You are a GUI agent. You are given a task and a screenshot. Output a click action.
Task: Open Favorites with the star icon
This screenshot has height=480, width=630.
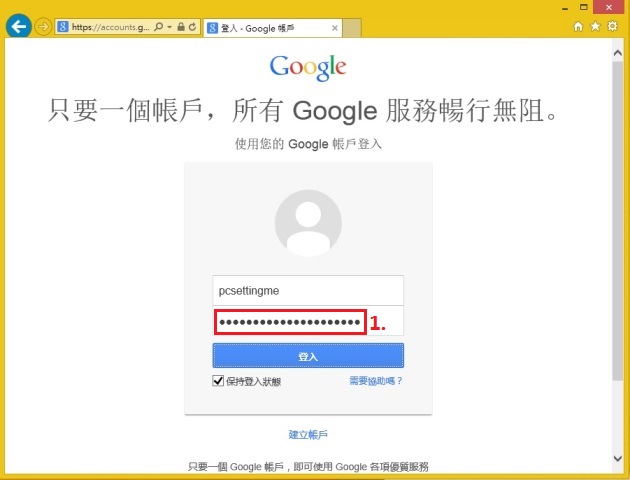[x=595, y=27]
